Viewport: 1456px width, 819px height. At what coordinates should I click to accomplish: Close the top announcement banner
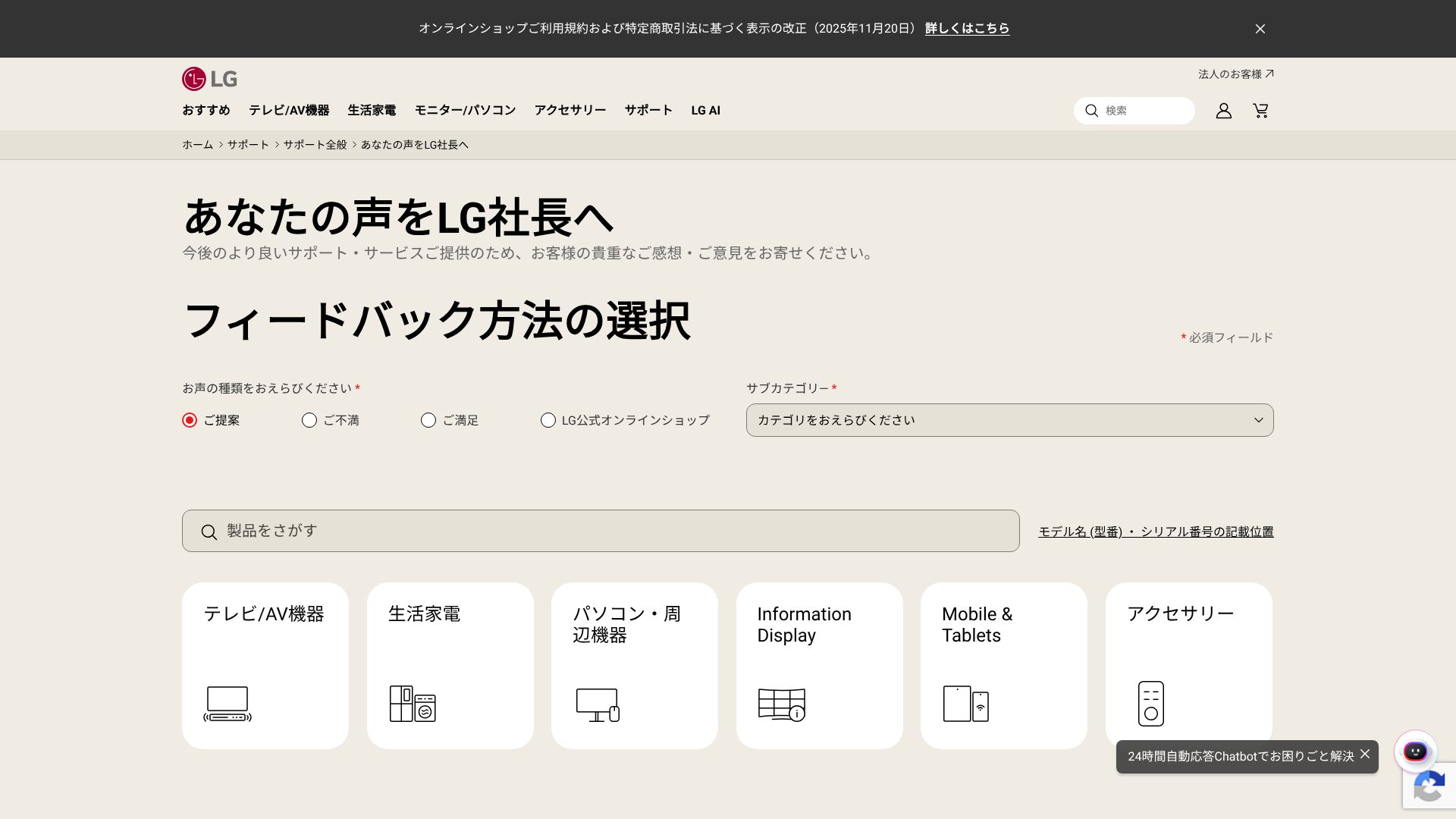[x=1260, y=29]
